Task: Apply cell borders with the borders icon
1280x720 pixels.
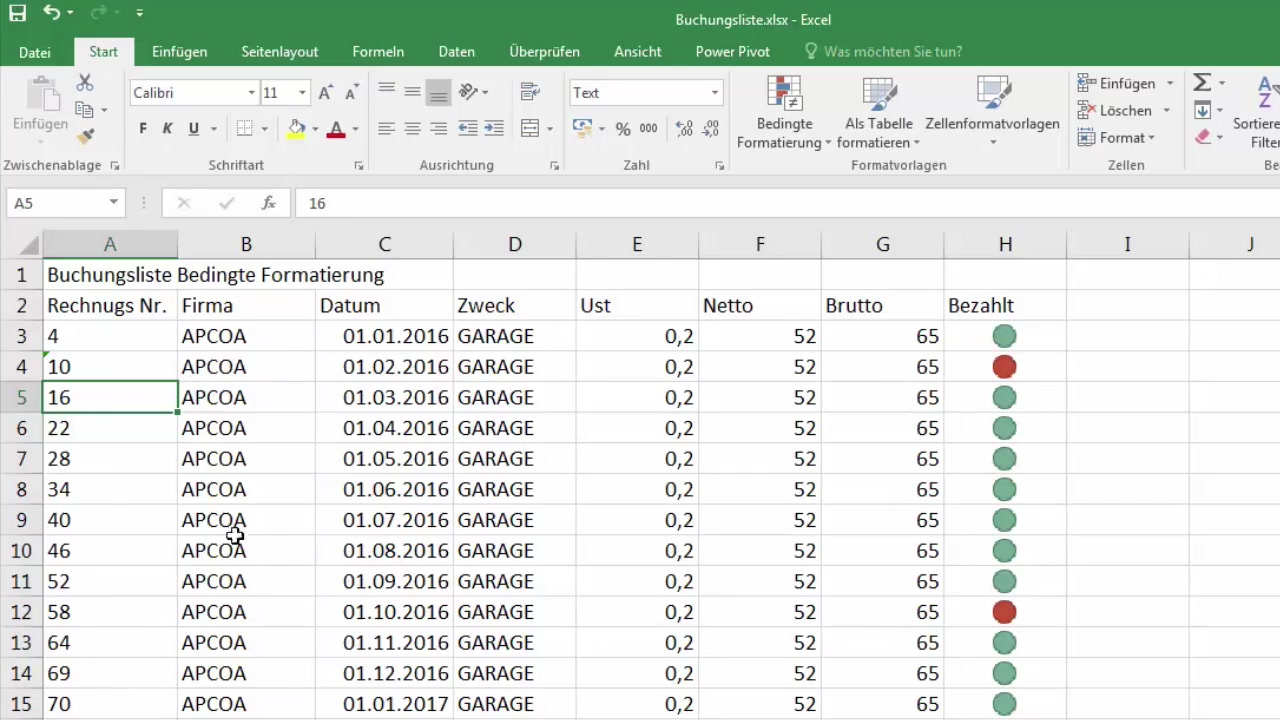Action: click(244, 128)
